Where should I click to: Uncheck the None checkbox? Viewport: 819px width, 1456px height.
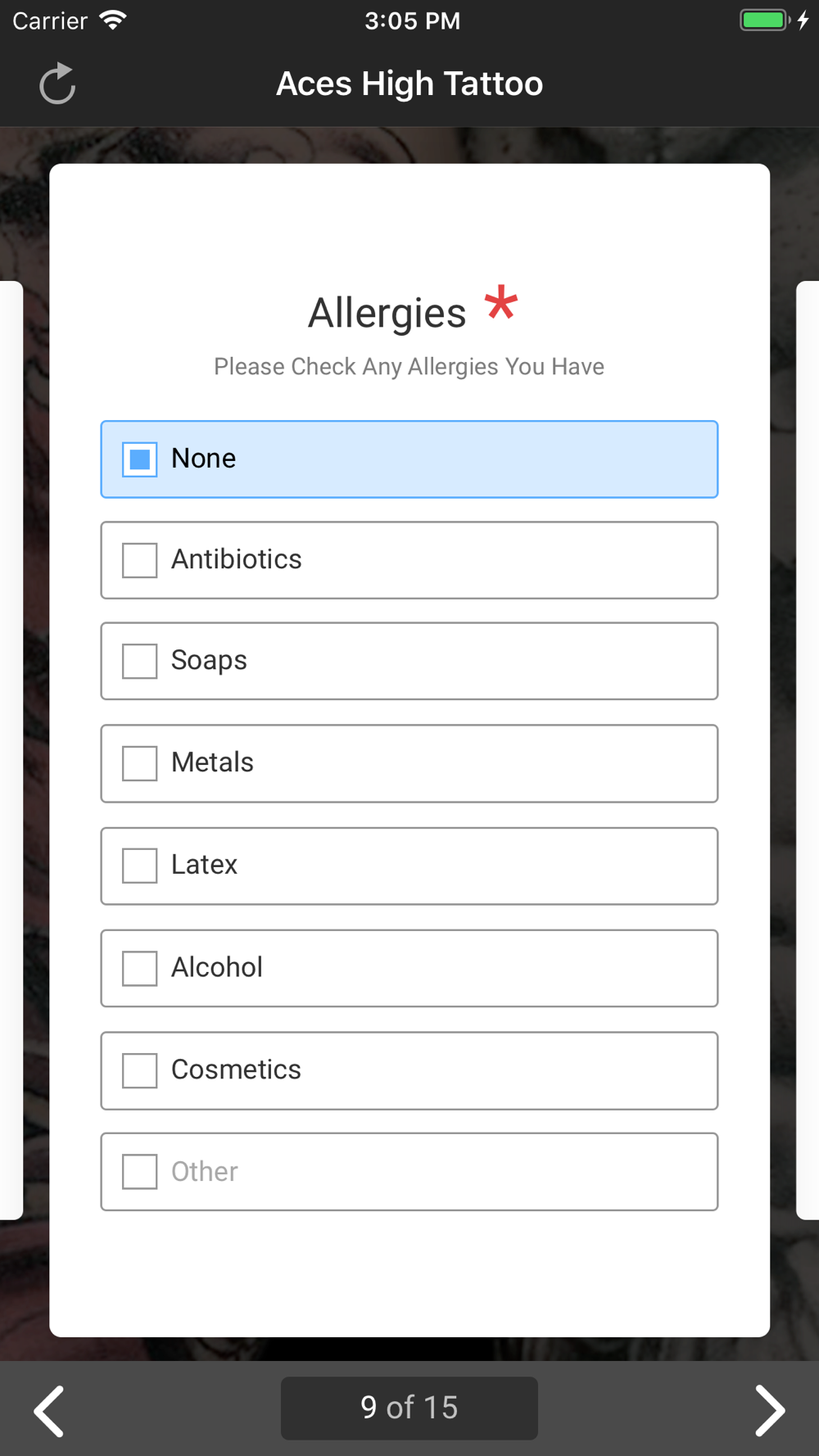point(140,459)
